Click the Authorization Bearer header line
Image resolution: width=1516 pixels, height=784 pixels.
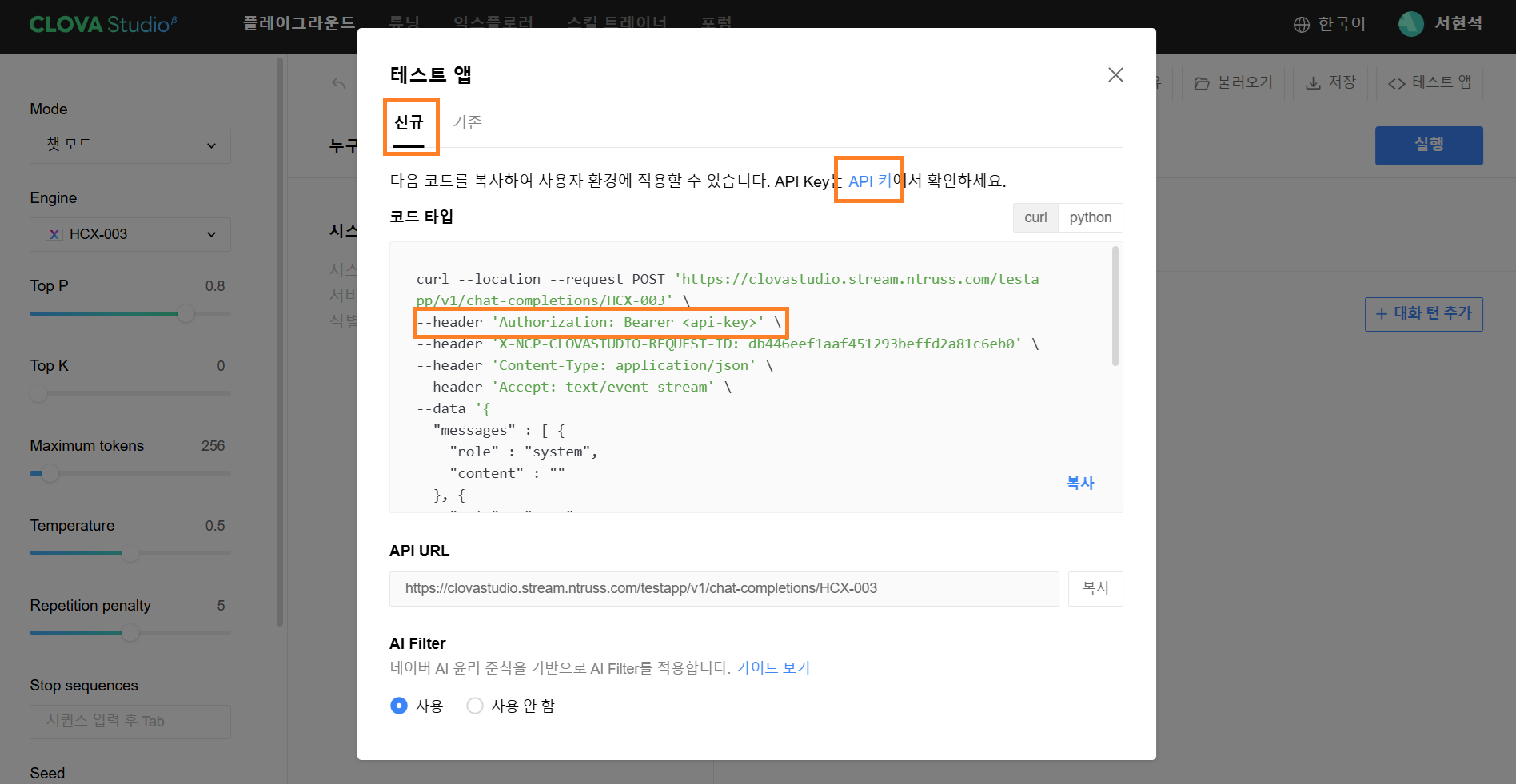tap(599, 322)
